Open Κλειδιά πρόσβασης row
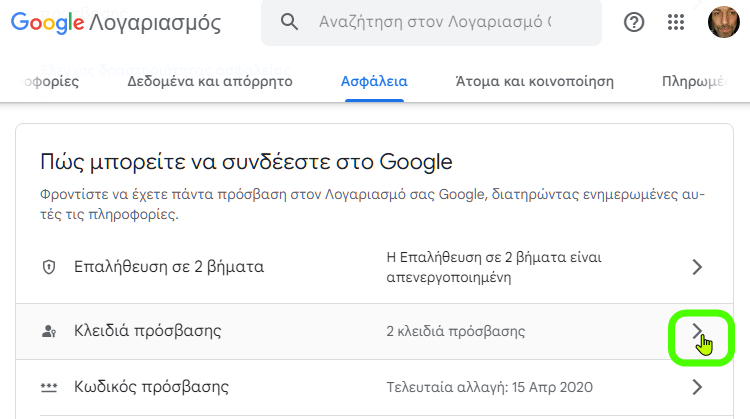 click(375, 331)
